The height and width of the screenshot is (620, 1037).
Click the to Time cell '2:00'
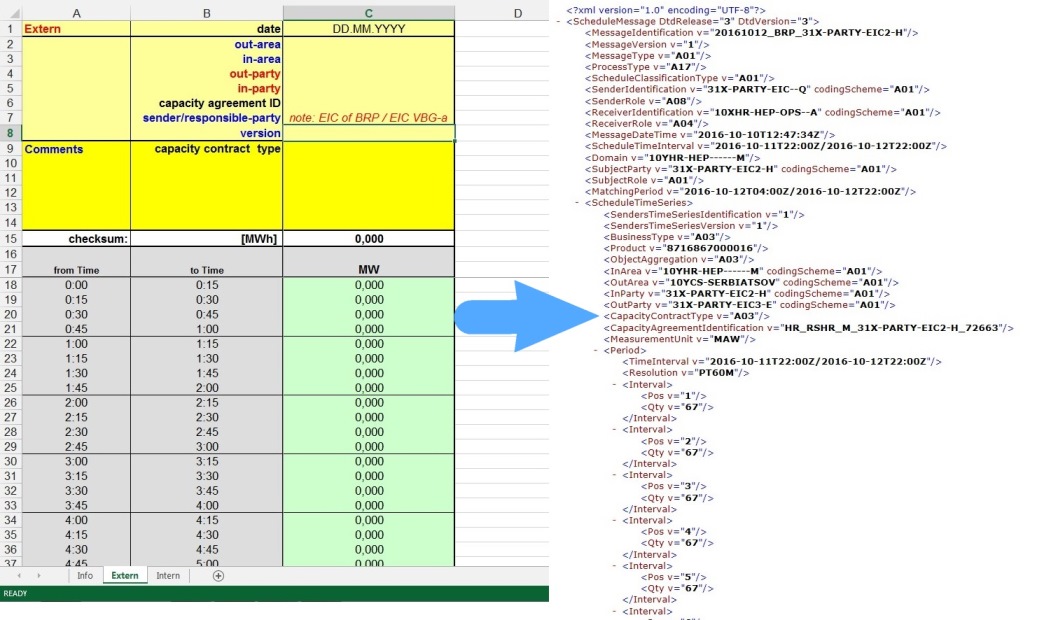coord(206,388)
